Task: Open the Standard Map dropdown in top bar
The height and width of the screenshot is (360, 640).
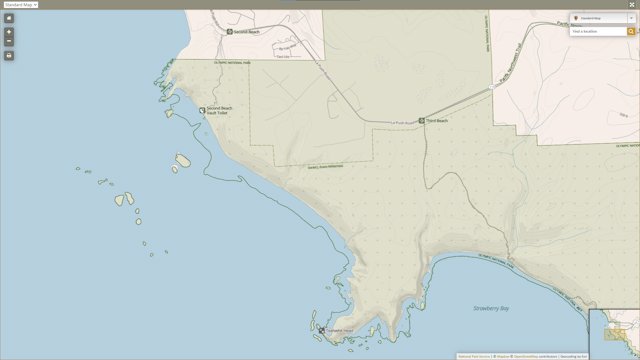Action: coord(20,5)
